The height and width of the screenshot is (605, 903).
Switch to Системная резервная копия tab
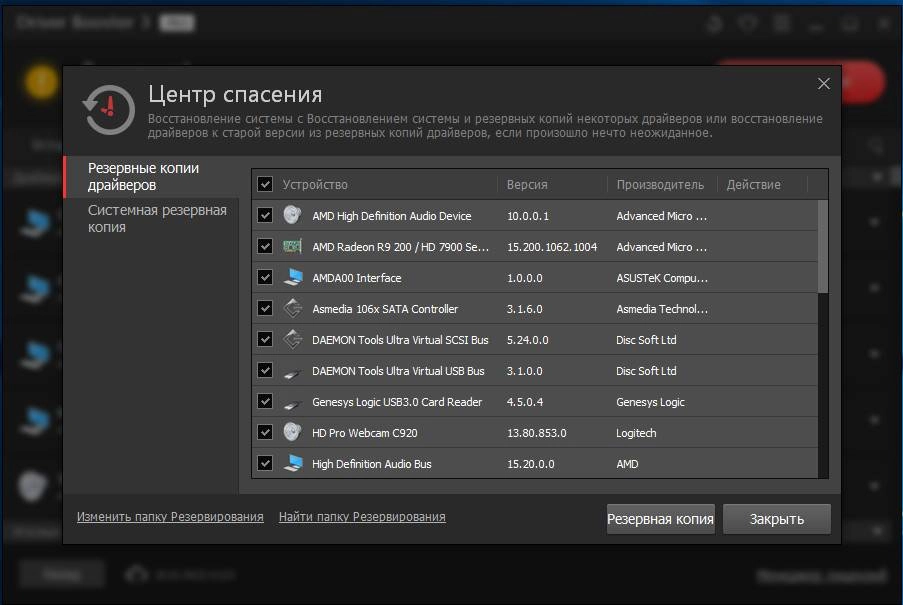151,219
